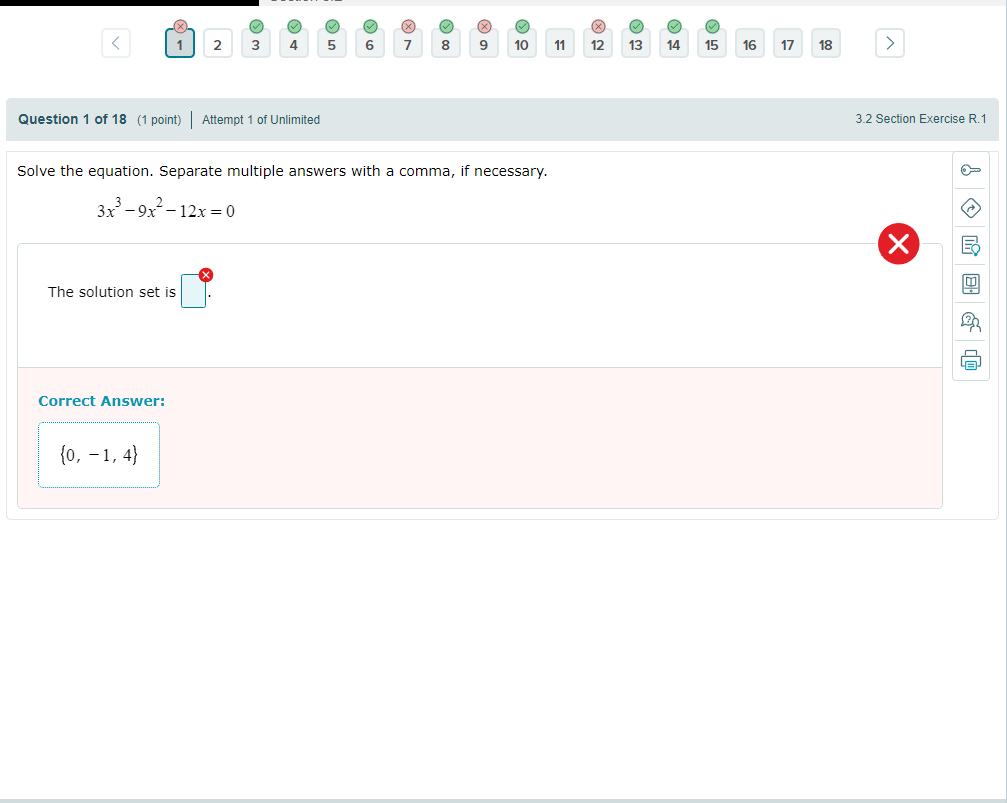Select question 2 in navigator
Screen dimensions: 1007x803
218,44
